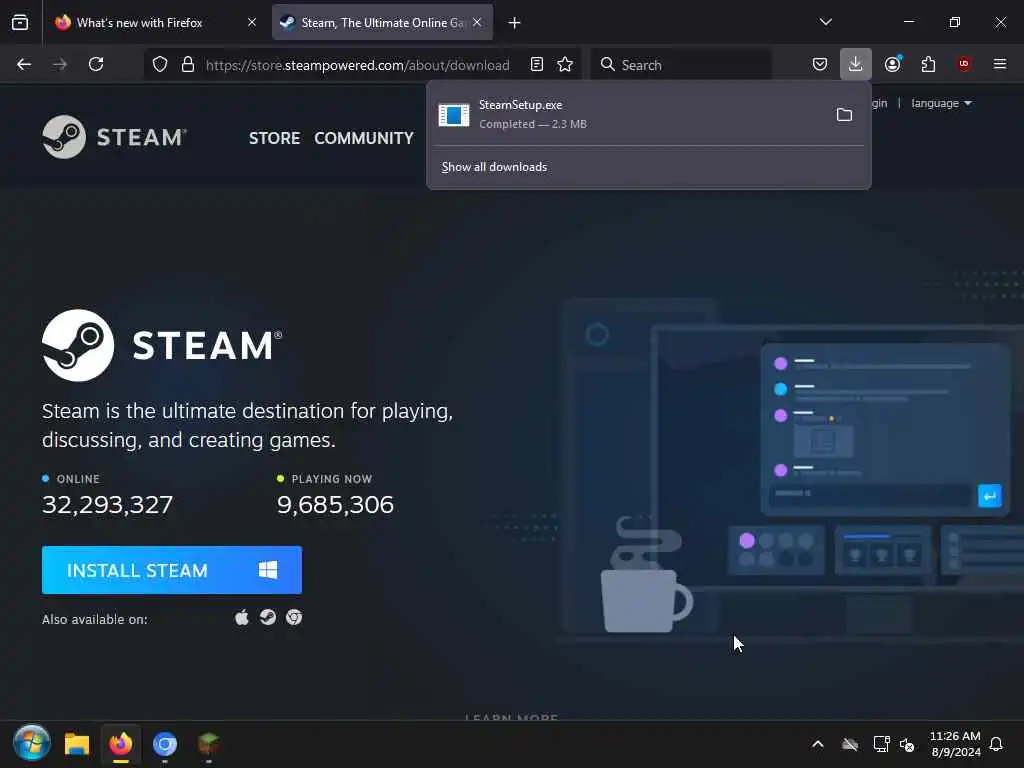Click the INSTALL STEAM button
The width and height of the screenshot is (1024, 768).
pos(172,570)
